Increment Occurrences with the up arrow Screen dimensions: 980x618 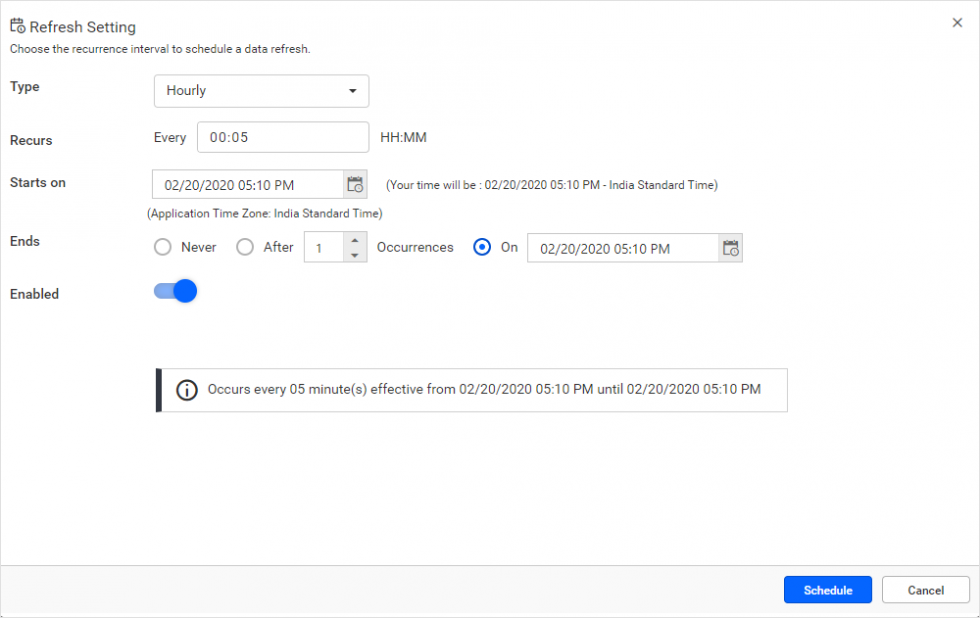tap(355, 241)
